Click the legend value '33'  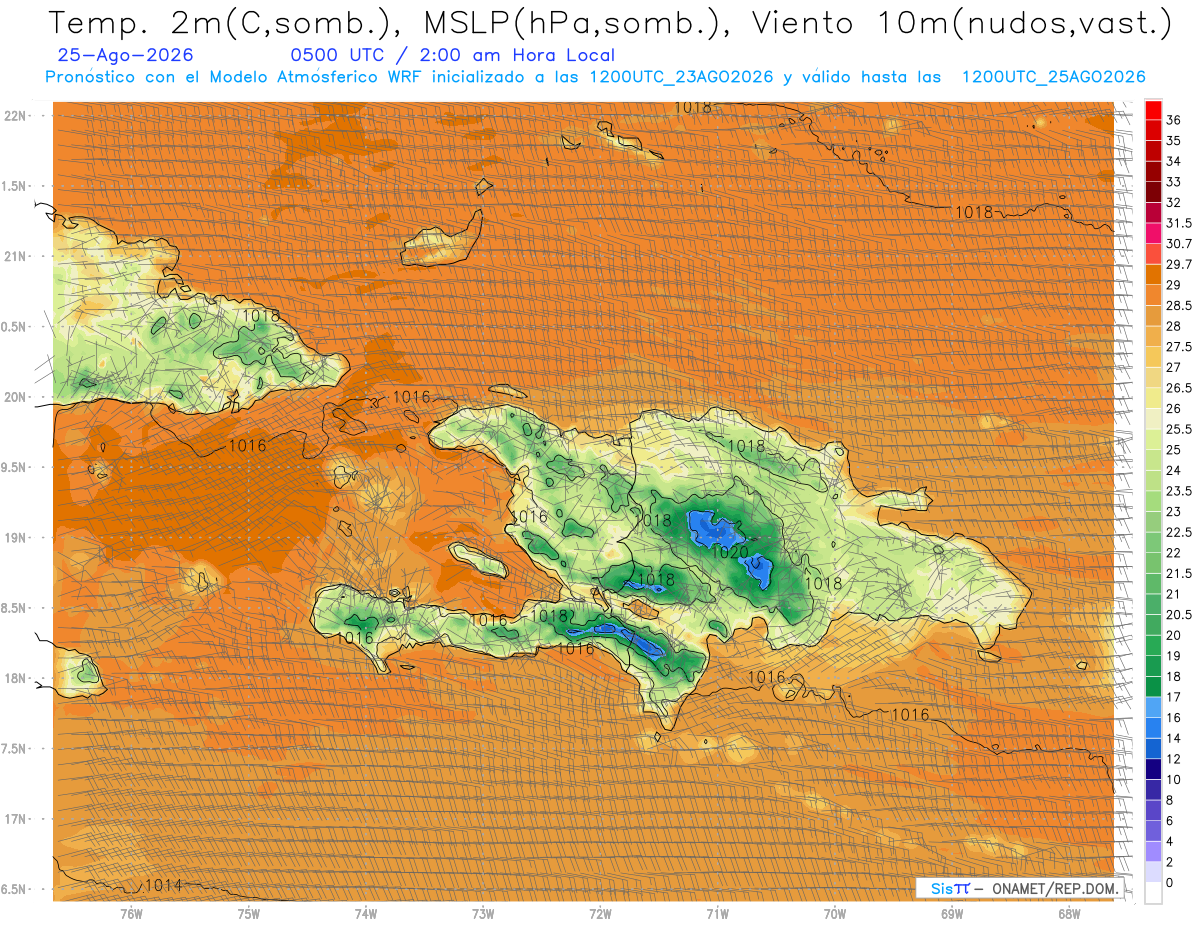coord(1173,182)
